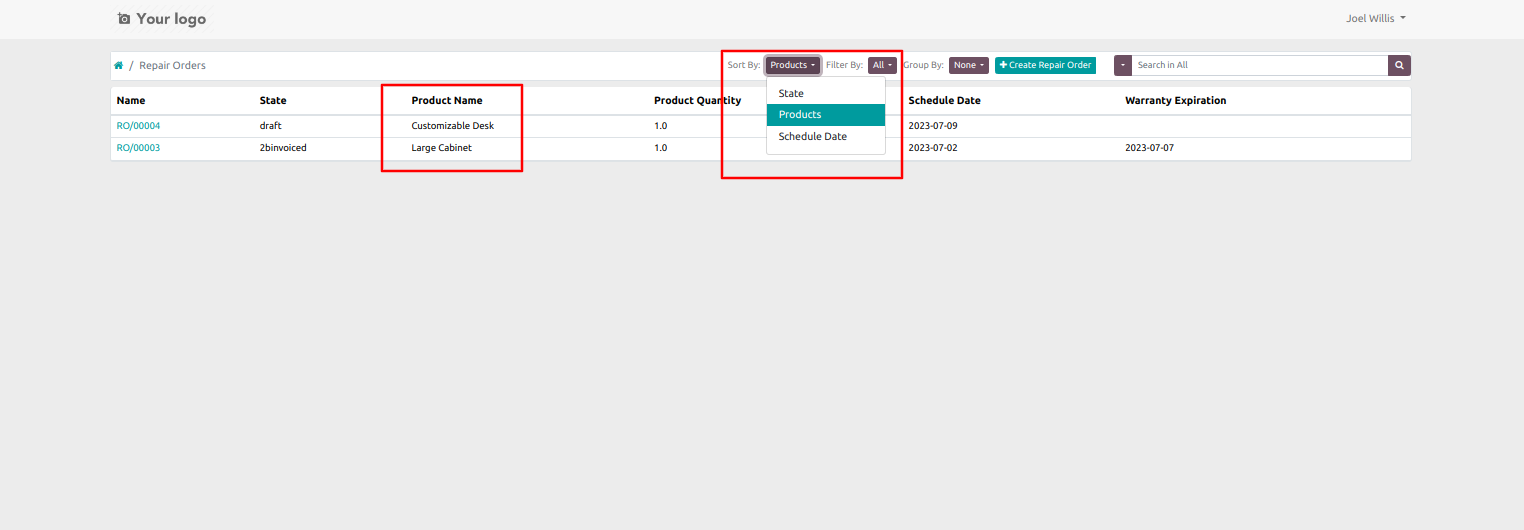The width and height of the screenshot is (1524, 530).
Task: Open repair order RO/00003
Action: 138,148
